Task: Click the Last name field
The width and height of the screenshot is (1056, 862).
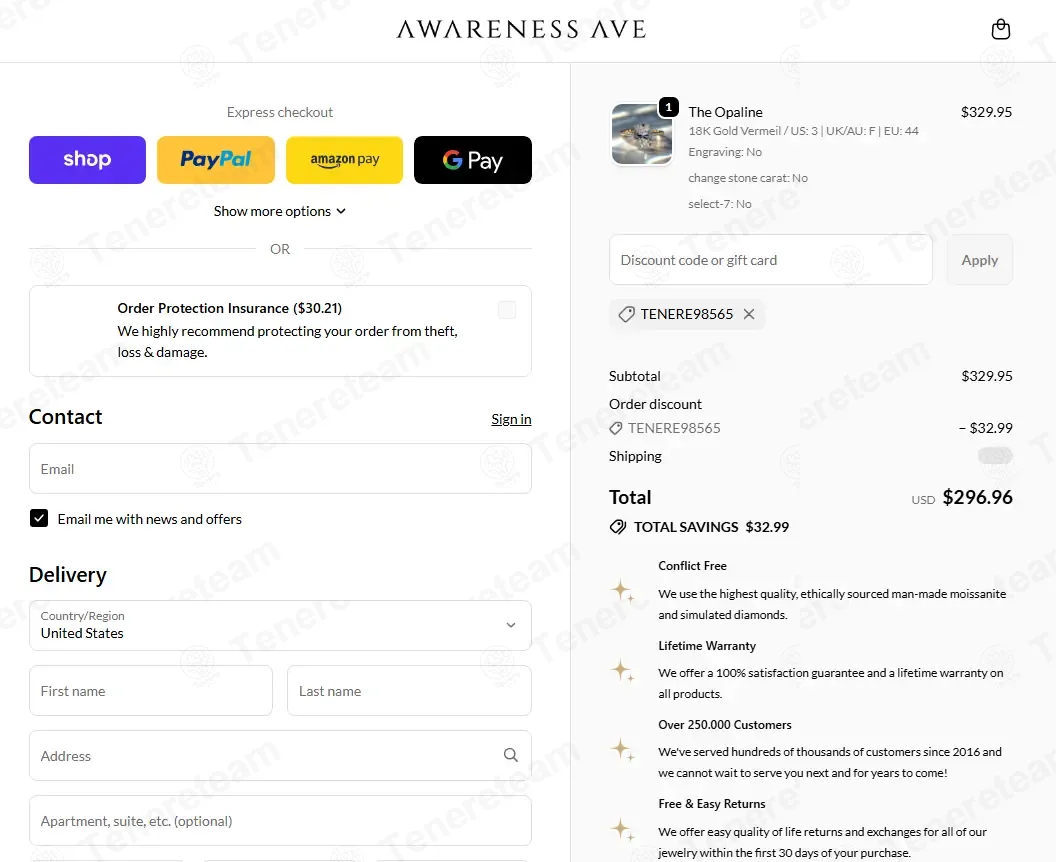Action: pyautogui.click(x=409, y=691)
